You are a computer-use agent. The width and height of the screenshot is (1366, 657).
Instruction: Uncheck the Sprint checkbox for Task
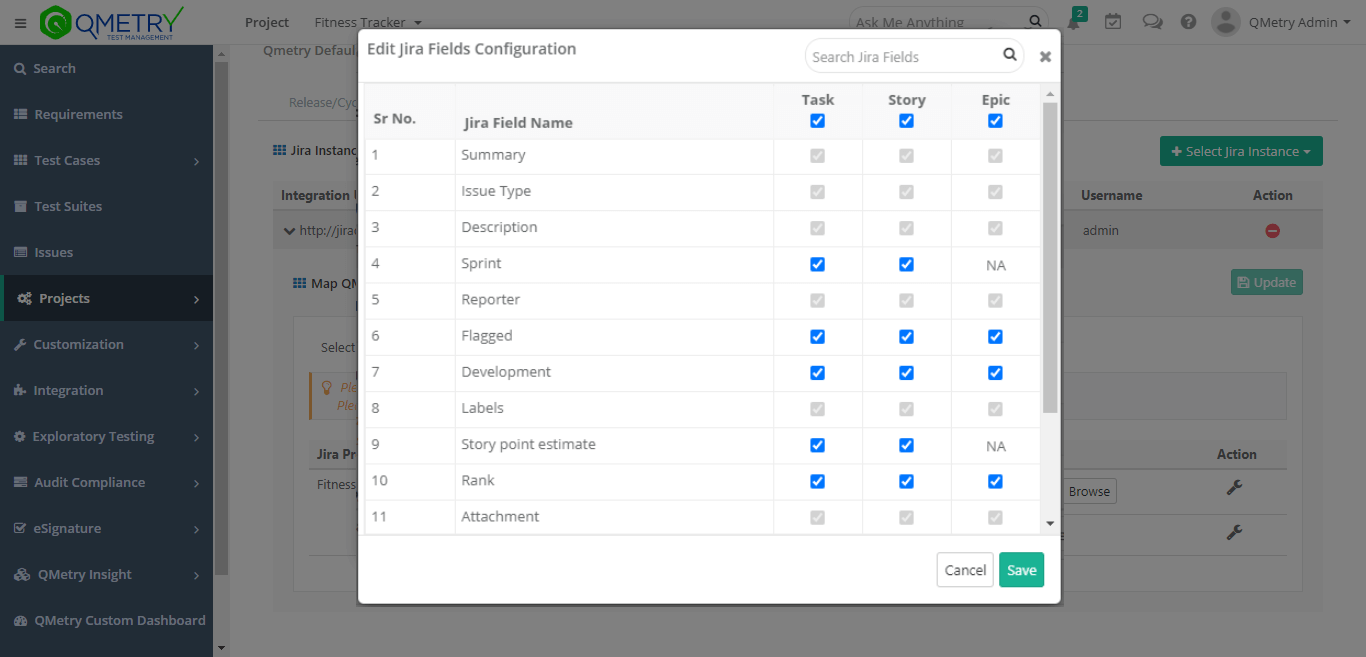[817, 265]
